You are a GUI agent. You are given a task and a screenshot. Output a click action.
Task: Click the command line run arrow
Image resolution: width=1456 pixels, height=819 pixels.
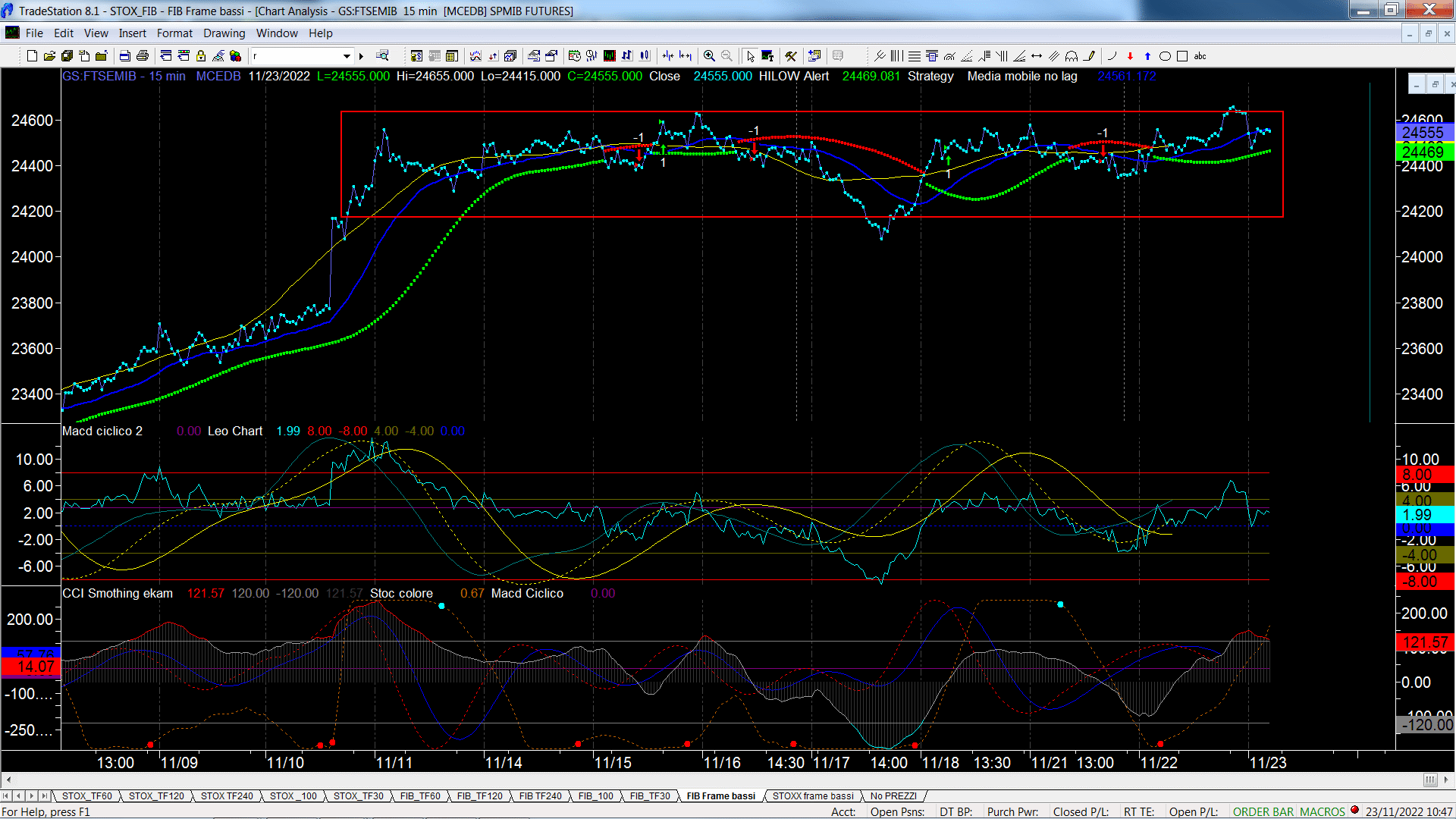pyautogui.click(x=362, y=56)
